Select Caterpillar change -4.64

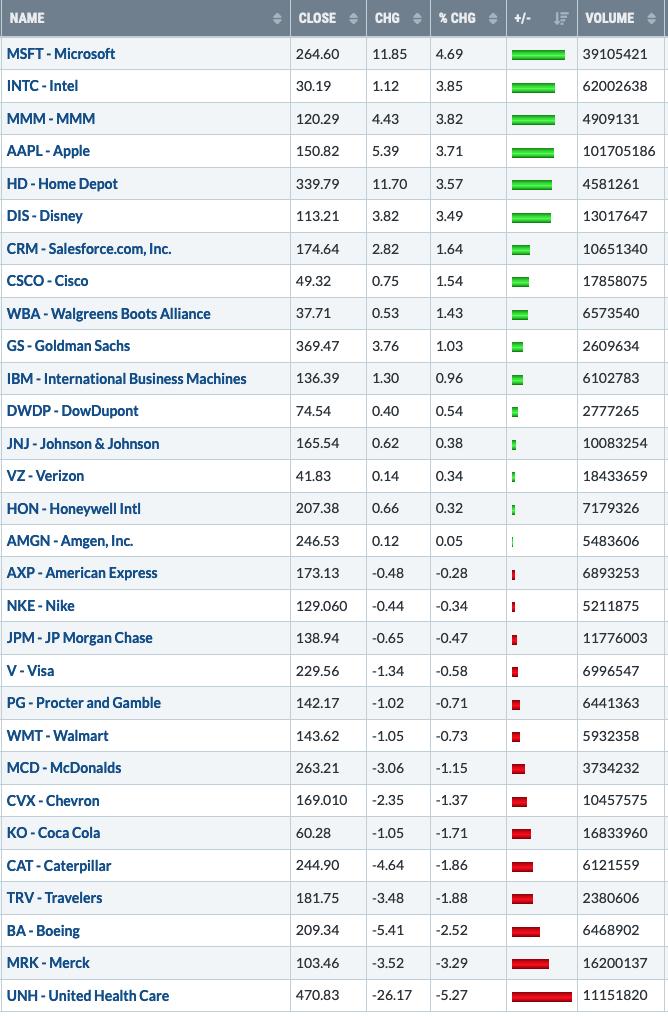(388, 866)
